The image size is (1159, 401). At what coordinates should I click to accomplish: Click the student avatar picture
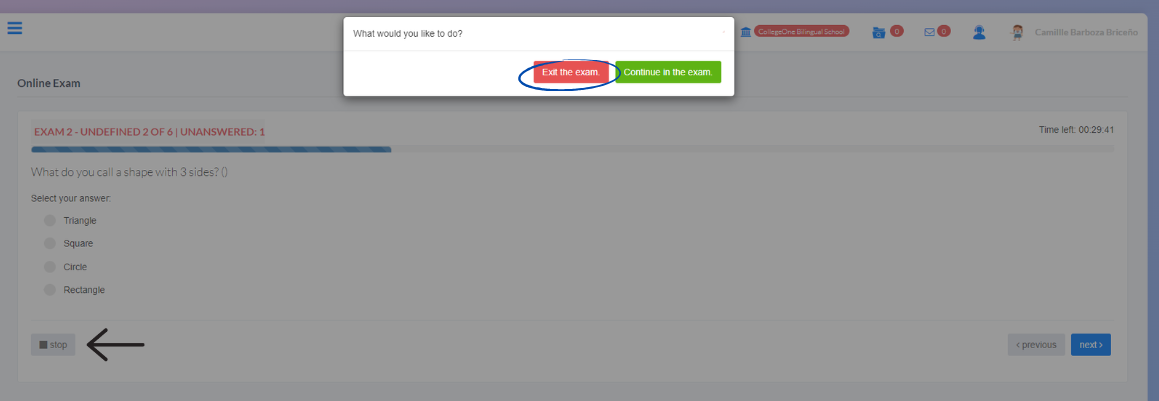[1018, 32]
